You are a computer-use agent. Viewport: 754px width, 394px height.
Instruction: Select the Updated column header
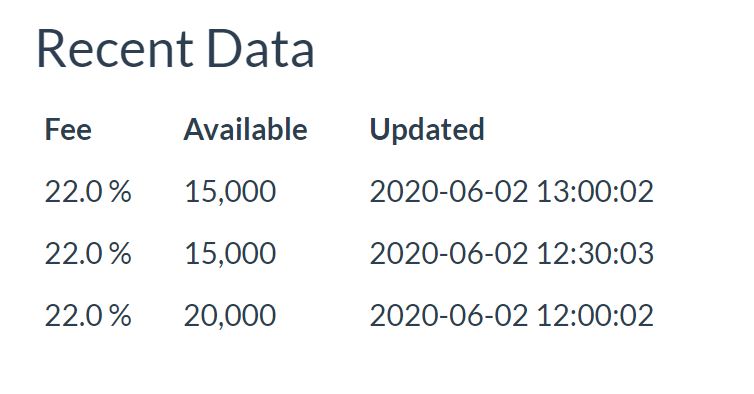(427, 130)
